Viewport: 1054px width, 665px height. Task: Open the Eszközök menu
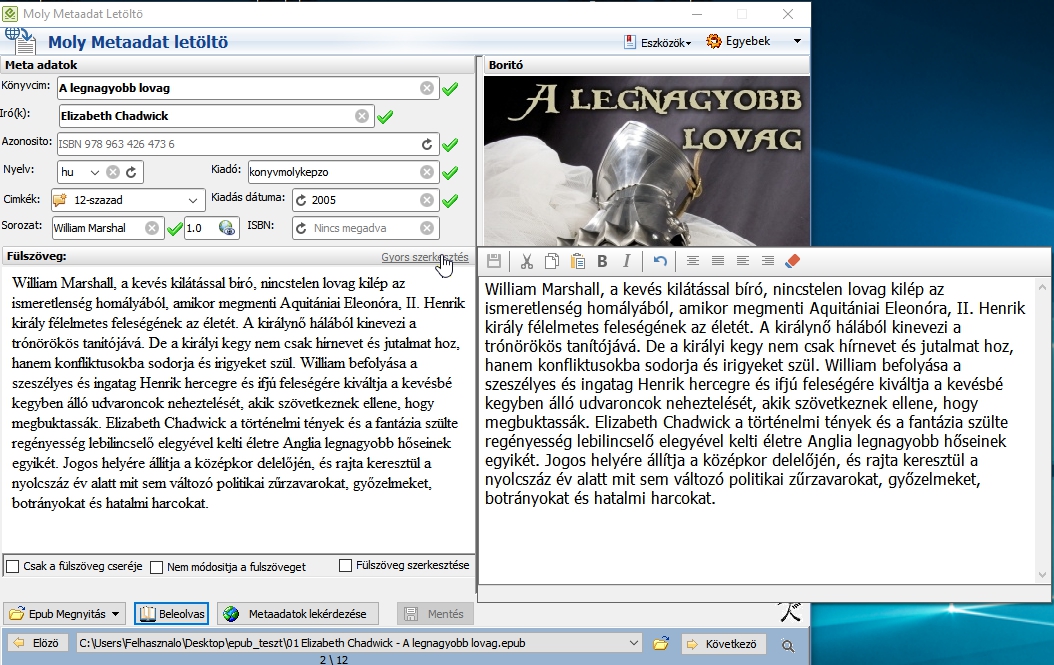point(657,42)
